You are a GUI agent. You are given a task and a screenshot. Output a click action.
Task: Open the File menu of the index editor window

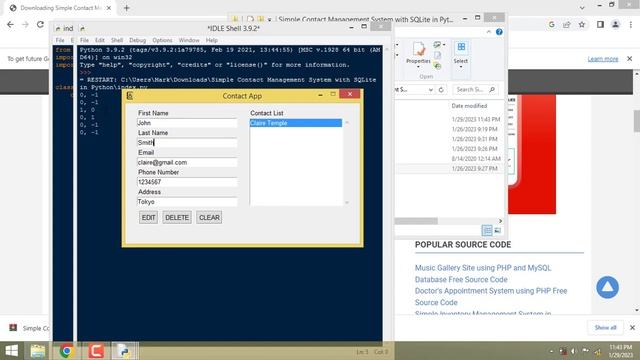60,40
